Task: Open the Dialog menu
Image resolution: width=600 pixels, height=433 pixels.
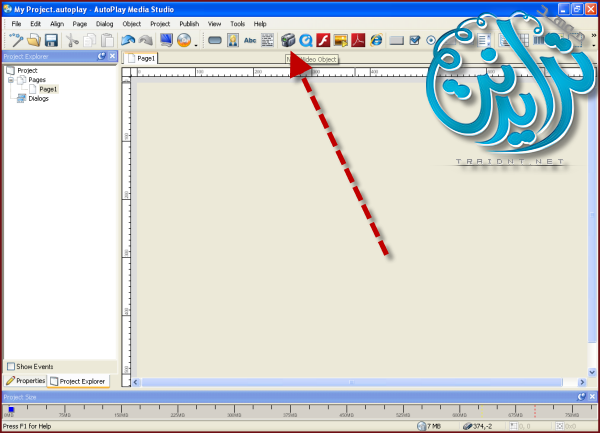Action: pyautogui.click(x=104, y=24)
